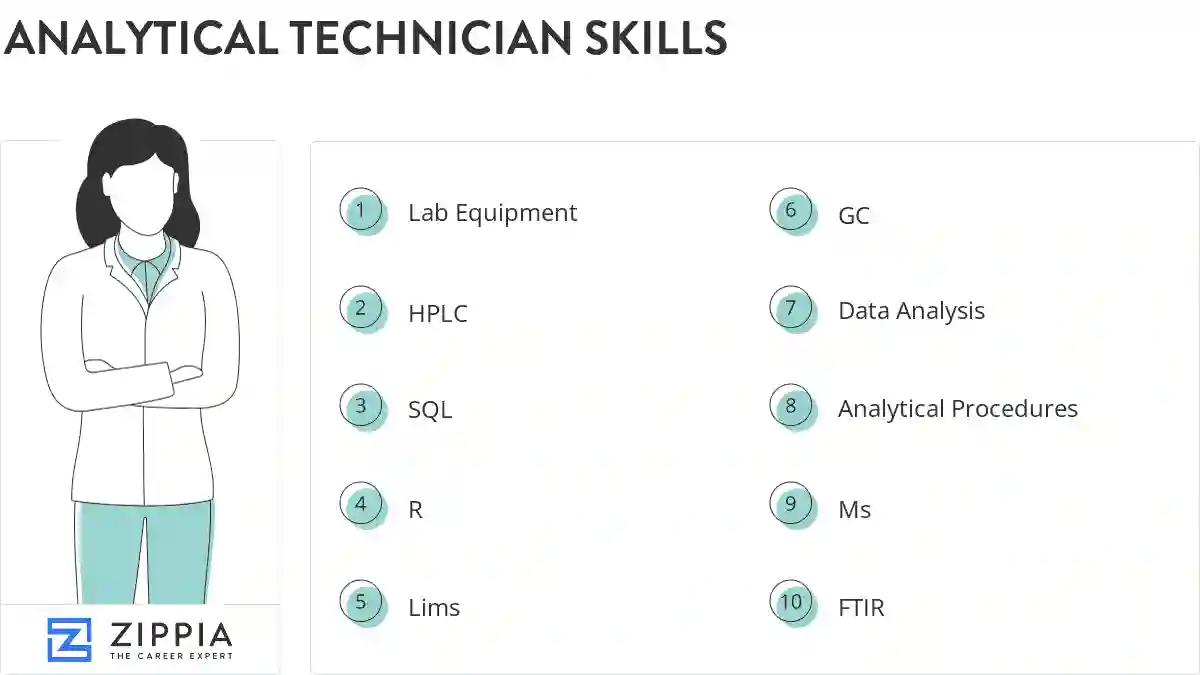Click the Lims skill label
This screenshot has height=675, width=1200.
[x=434, y=607]
